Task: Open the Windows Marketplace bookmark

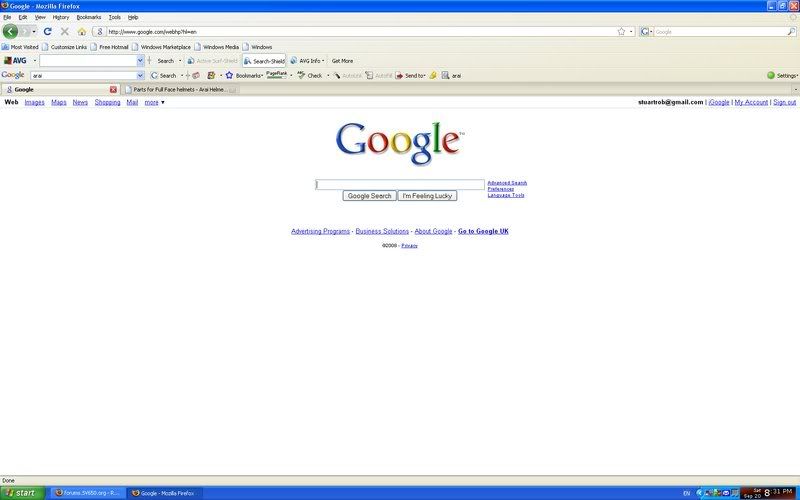Action: pos(161,47)
